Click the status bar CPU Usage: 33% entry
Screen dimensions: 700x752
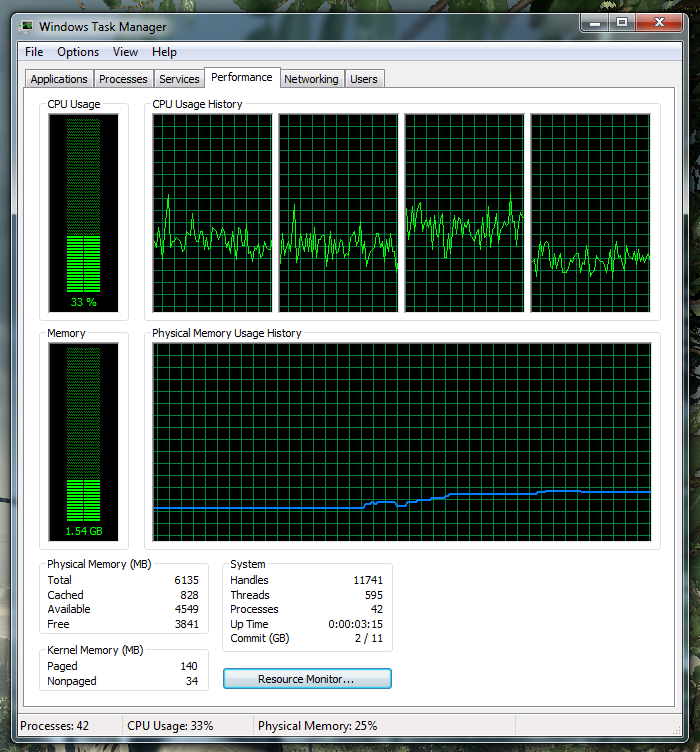[170, 726]
